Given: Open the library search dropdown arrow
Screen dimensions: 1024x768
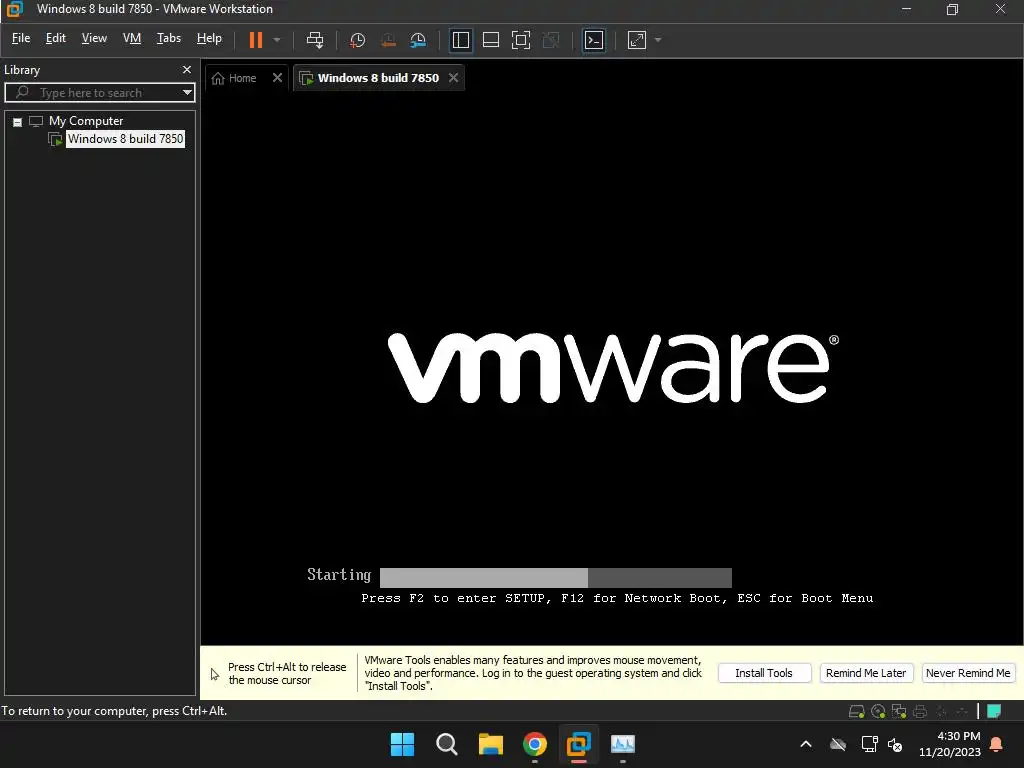Looking at the screenshot, I should coord(187,93).
